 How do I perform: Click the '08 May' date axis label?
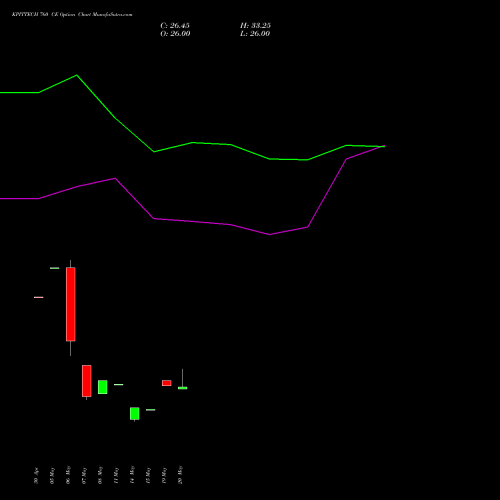pyautogui.click(x=100, y=476)
